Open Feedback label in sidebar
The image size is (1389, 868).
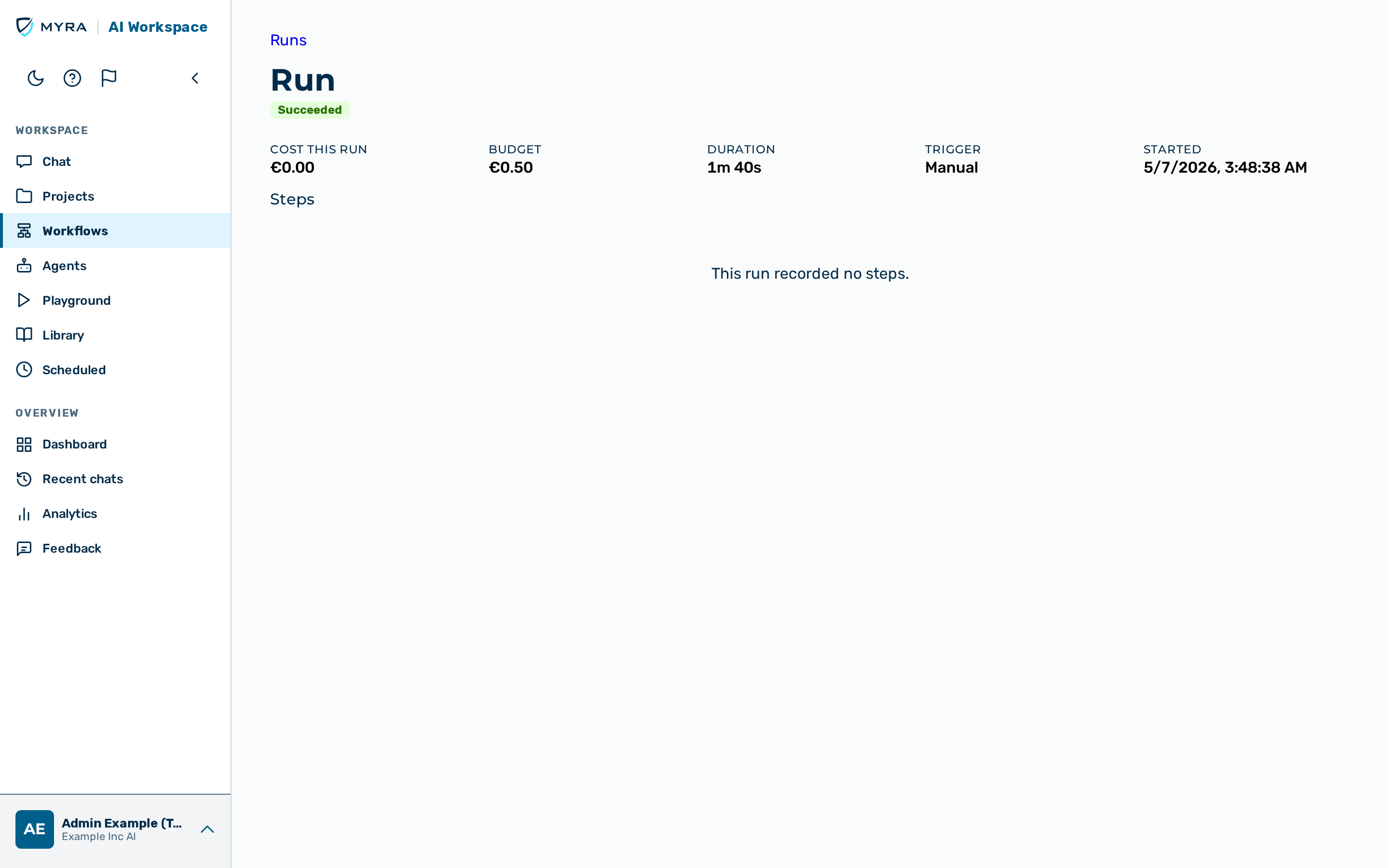(x=72, y=548)
